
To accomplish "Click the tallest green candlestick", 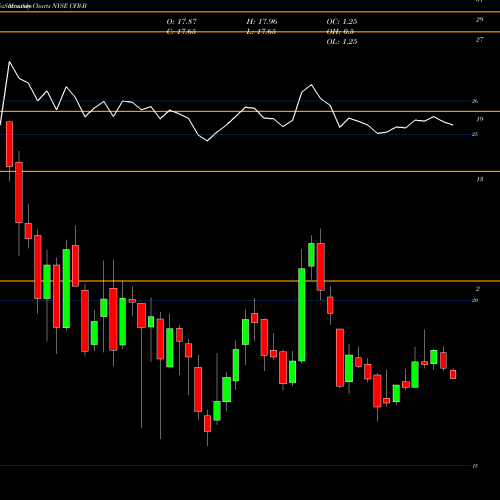I will 301,315.
